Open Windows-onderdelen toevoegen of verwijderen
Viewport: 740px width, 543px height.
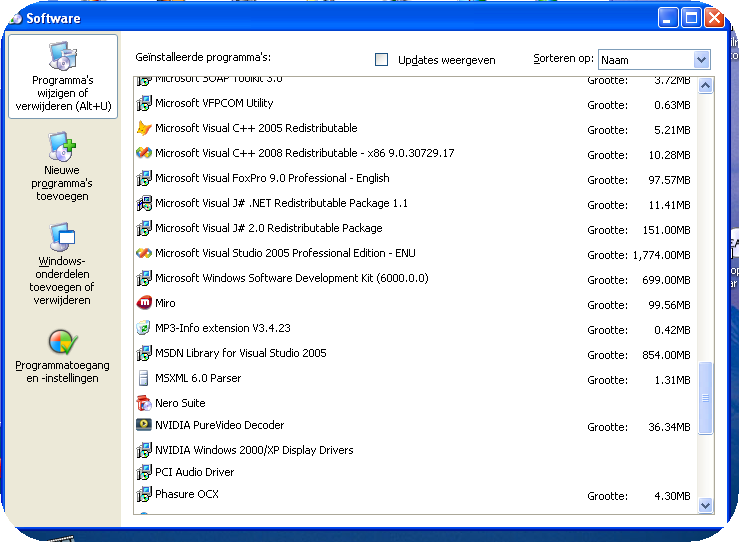pyautogui.click(x=62, y=264)
